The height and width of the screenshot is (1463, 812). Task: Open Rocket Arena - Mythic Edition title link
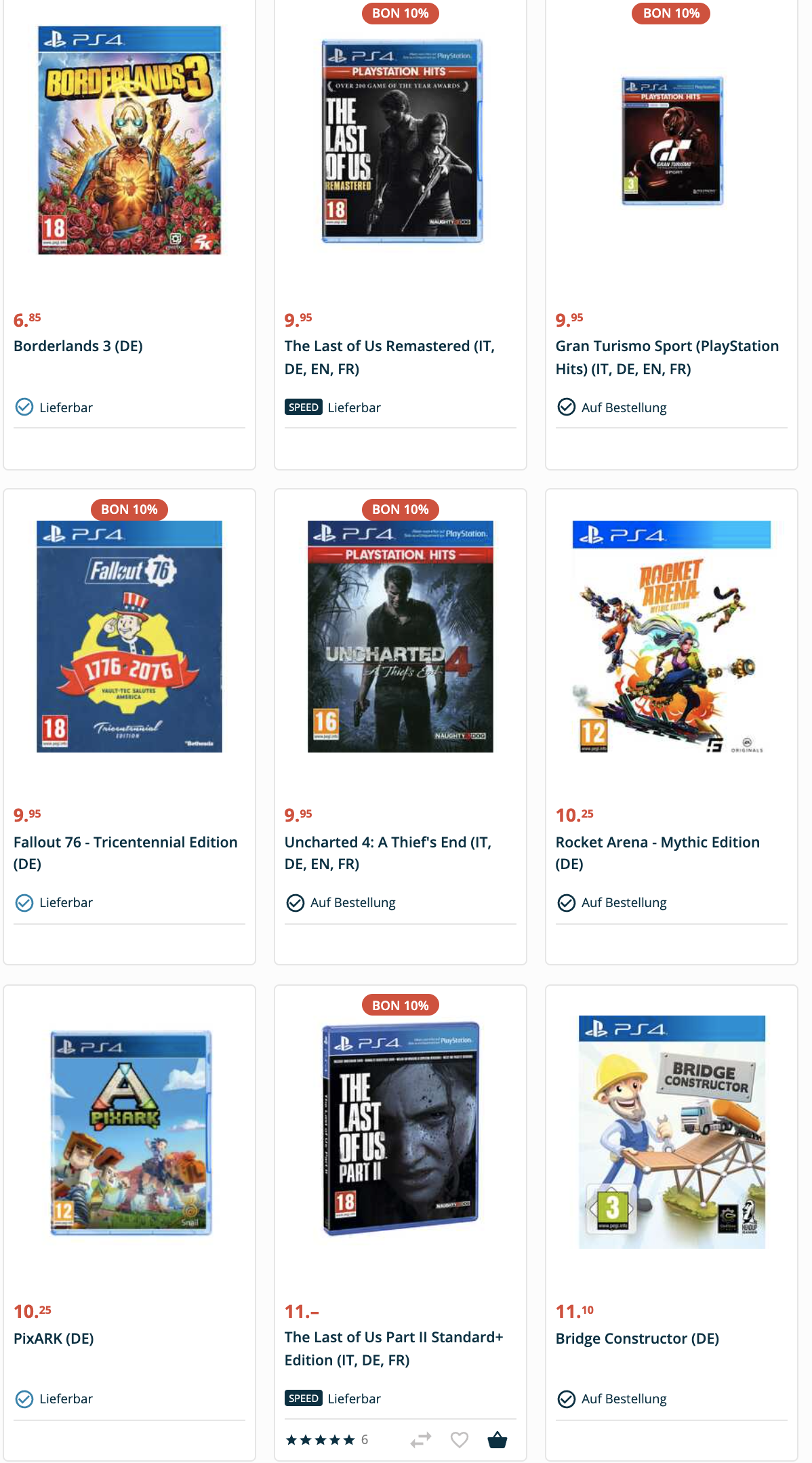(x=657, y=853)
